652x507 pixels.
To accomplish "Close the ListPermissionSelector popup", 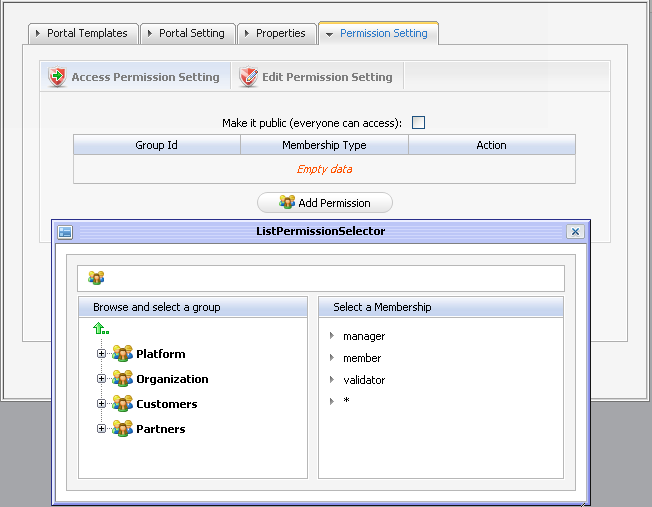I will point(575,232).
